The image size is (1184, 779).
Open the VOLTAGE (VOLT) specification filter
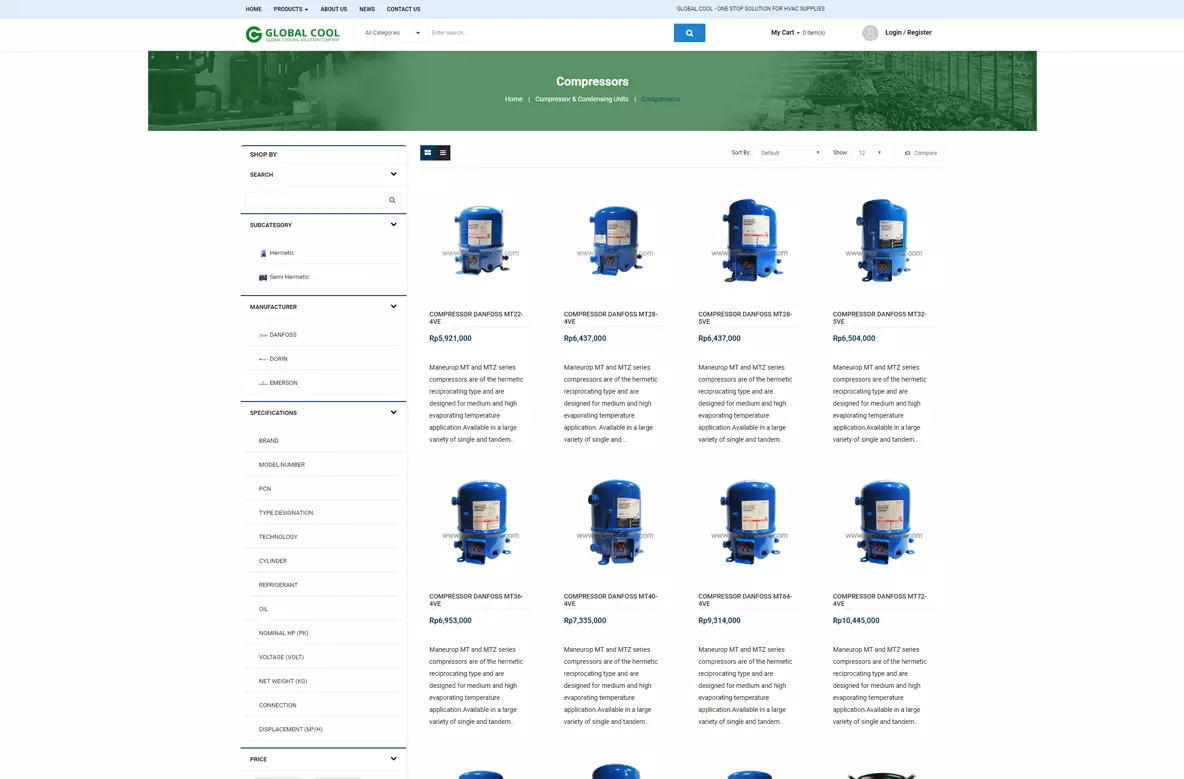tap(281, 658)
